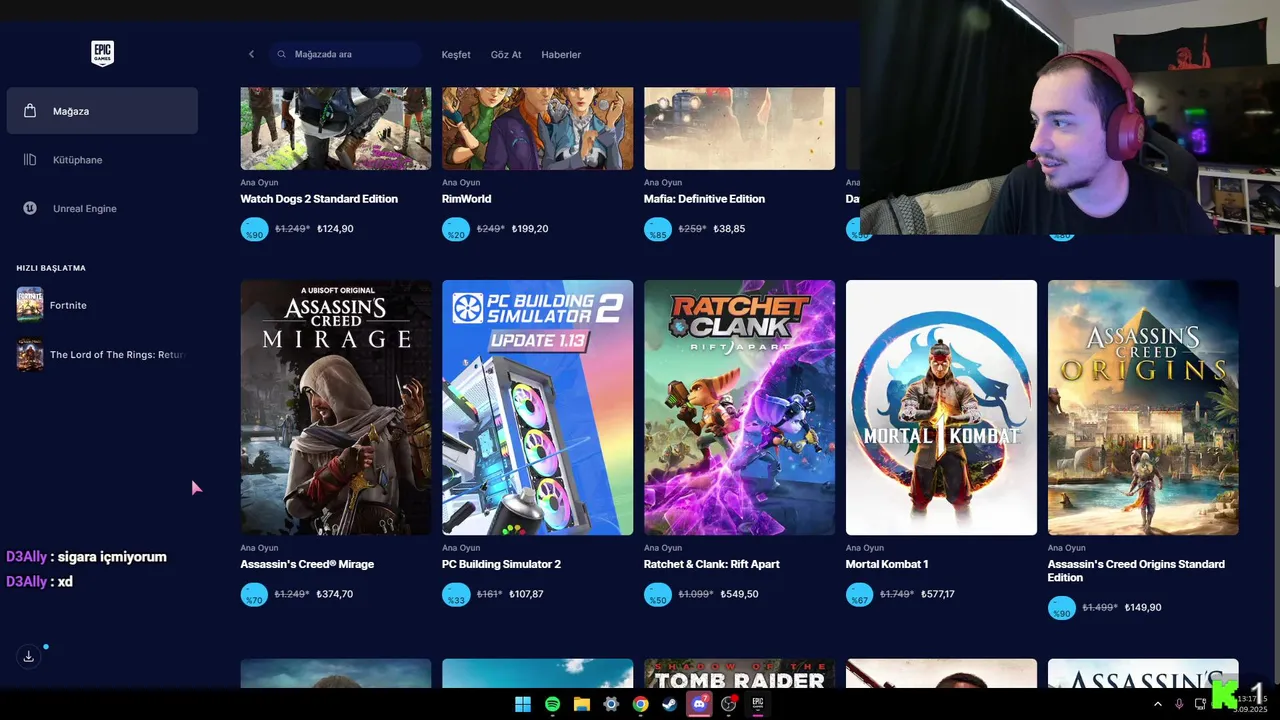Screen dimensions: 1280x720
Task: Click the Epic Games Launcher taskbar icon
Action: click(x=758, y=704)
